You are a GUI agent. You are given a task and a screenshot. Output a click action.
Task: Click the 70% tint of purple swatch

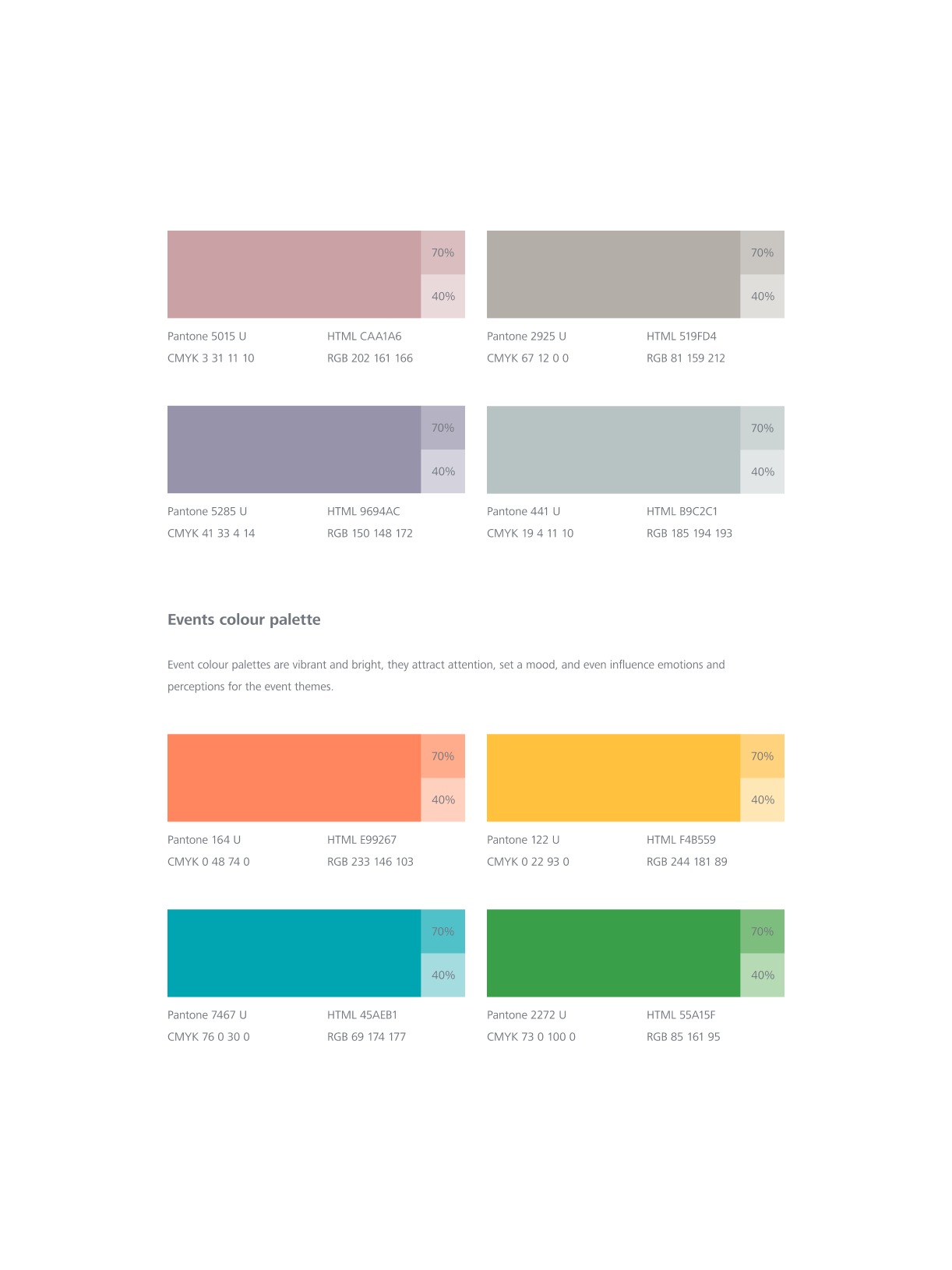tap(443, 428)
